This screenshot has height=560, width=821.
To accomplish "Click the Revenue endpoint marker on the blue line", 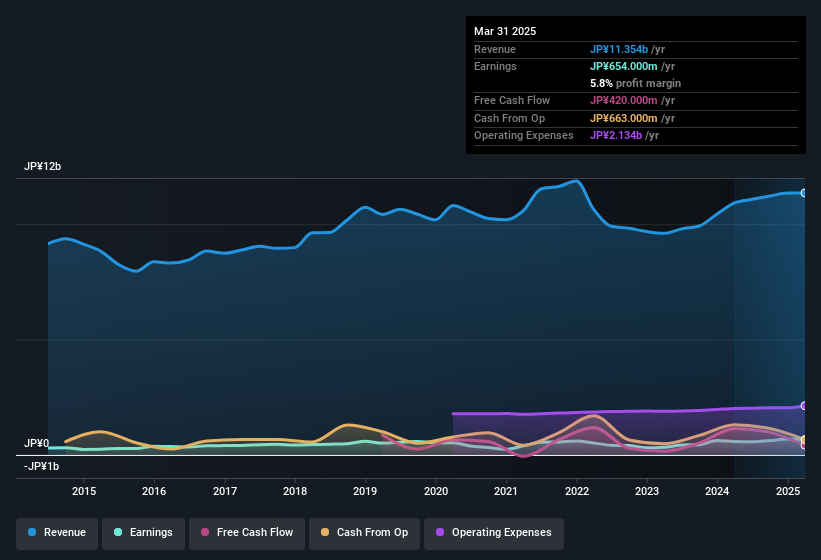I will (804, 193).
